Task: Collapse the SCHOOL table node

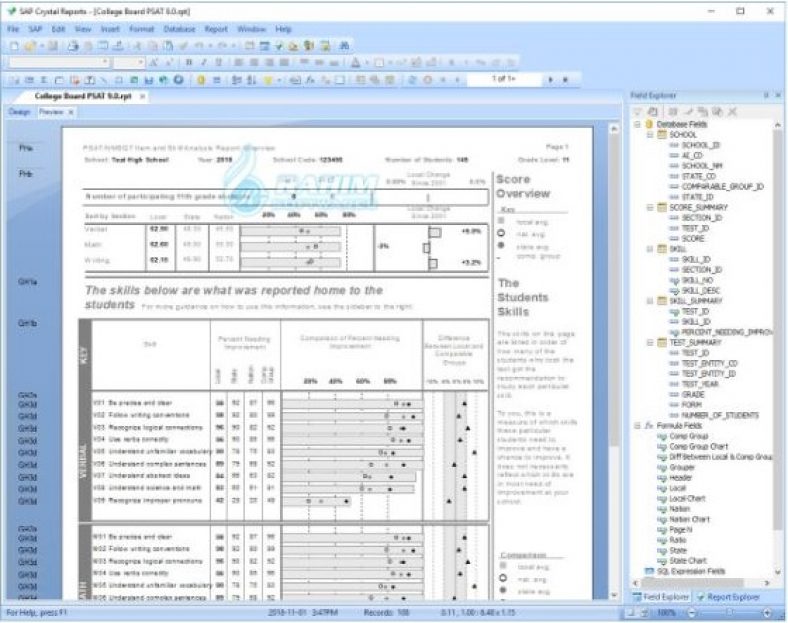Action: tap(650, 135)
